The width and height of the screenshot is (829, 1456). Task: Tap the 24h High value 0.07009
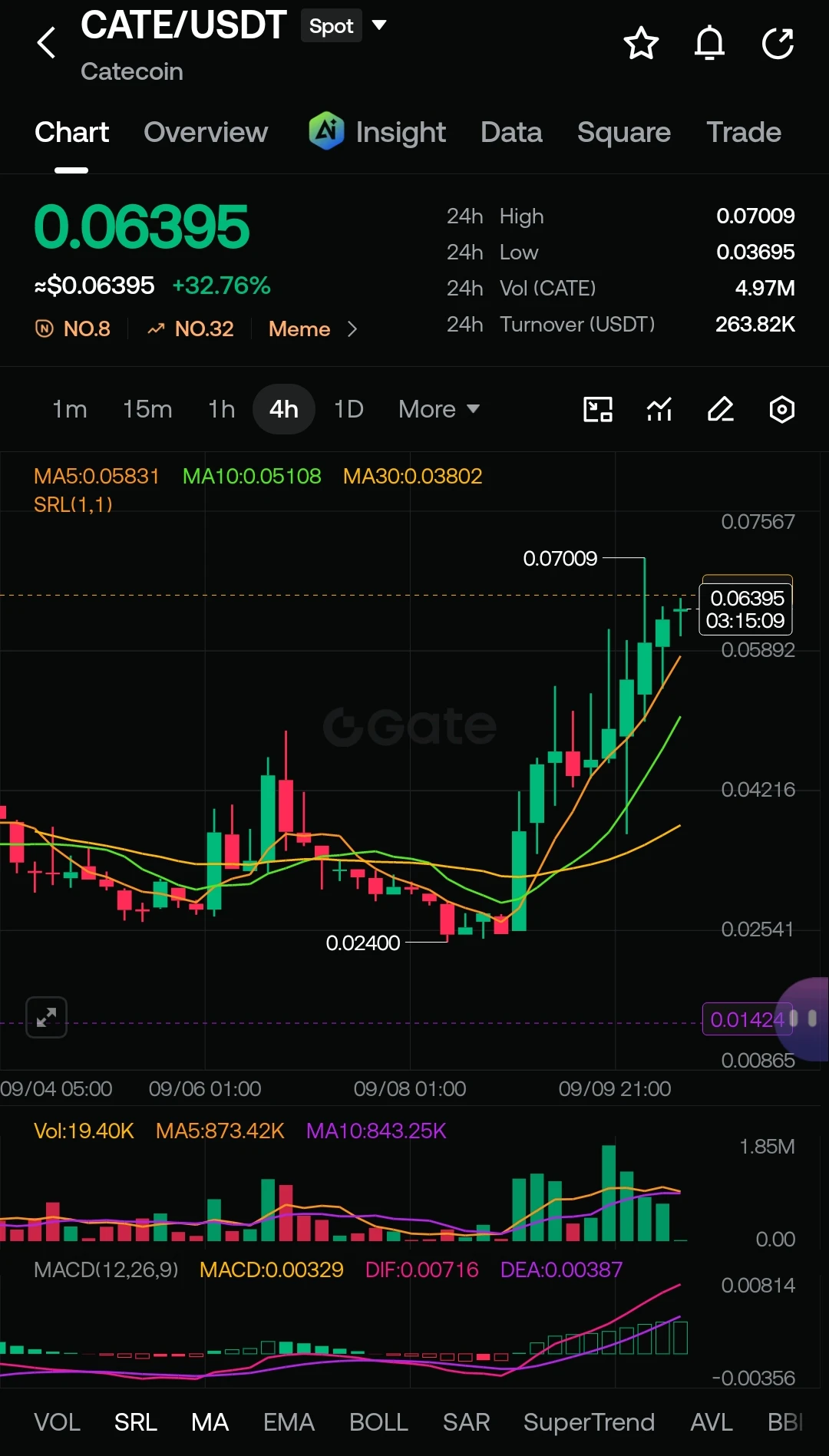coord(755,216)
